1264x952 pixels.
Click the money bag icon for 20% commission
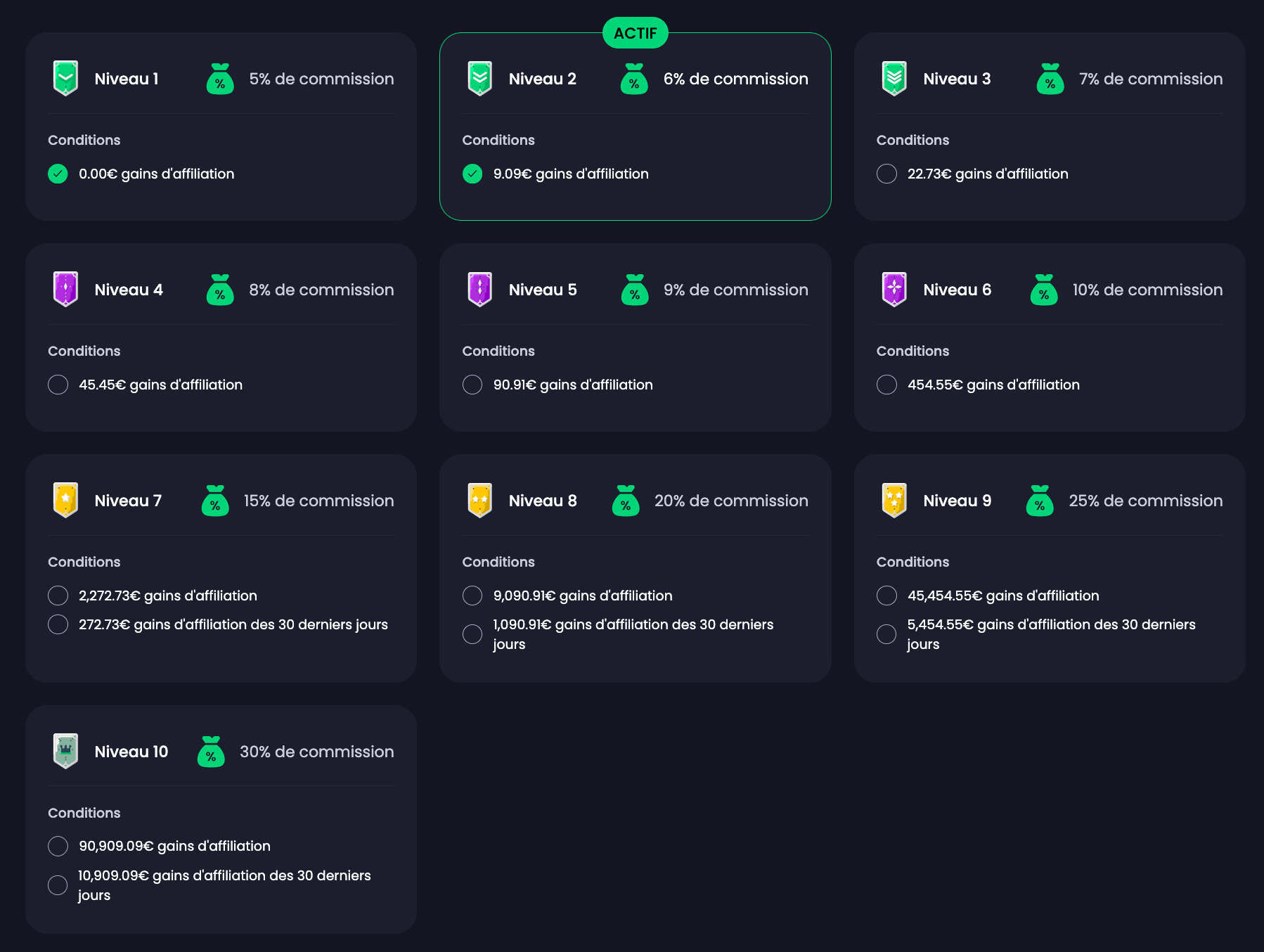(x=626, y=501)
